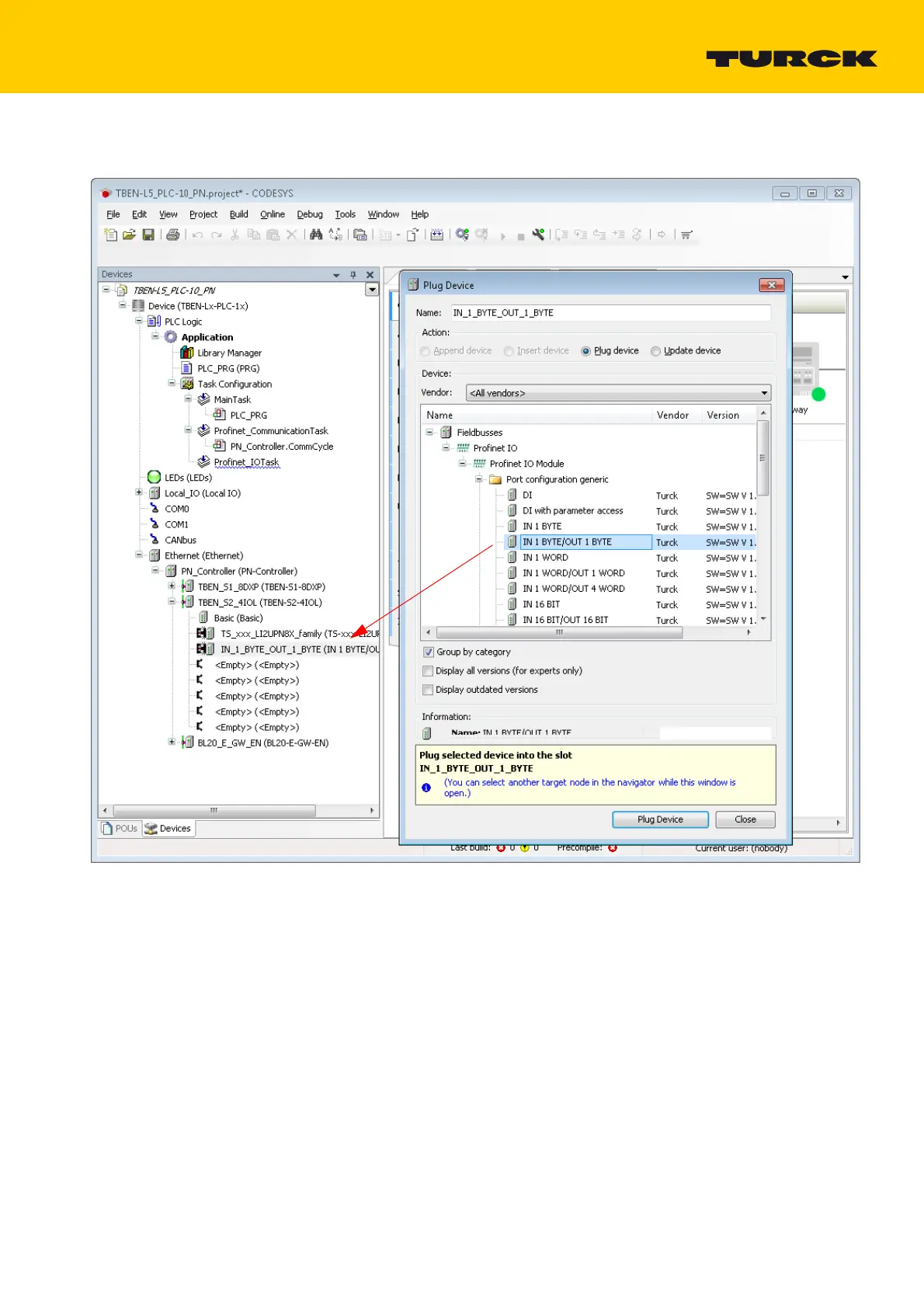
Task: Pin the Devices panel with the pin icon
Action: 353,274
